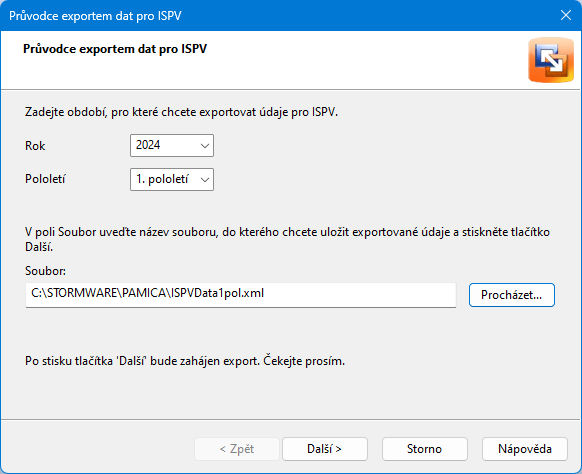Open the Rok year combo box showing 2024
Viewport: 582px width, 474px height.
[172, 146]
